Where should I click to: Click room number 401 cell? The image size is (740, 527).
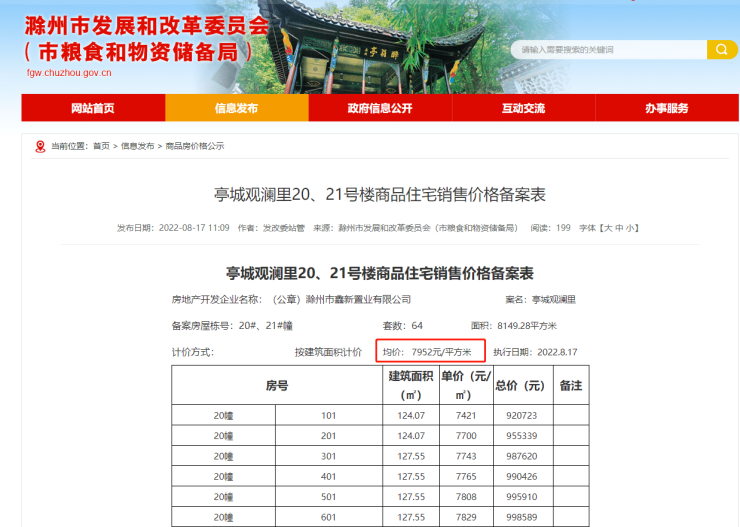click(328, 477)
